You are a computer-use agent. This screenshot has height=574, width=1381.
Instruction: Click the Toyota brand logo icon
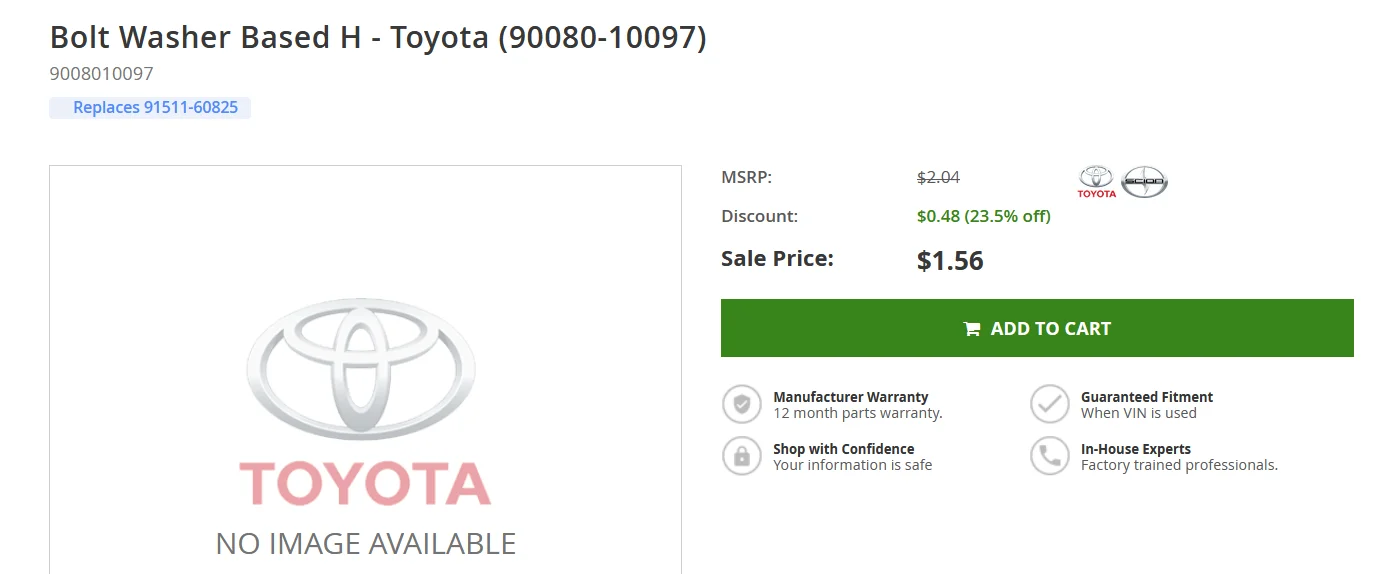tap(1096, 182)
